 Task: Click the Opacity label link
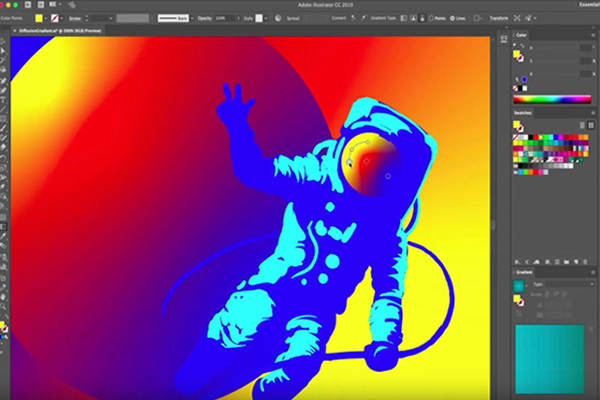click(205, 18)
